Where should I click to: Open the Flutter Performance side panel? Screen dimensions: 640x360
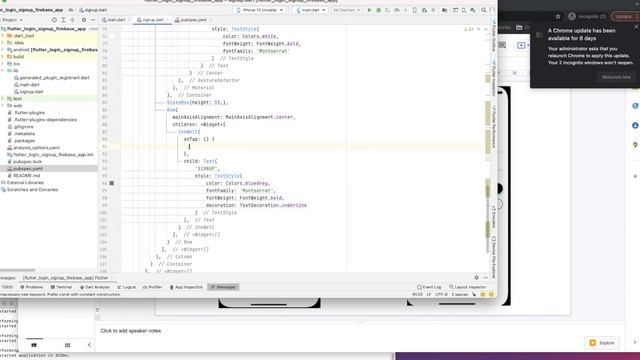point(493,127)
